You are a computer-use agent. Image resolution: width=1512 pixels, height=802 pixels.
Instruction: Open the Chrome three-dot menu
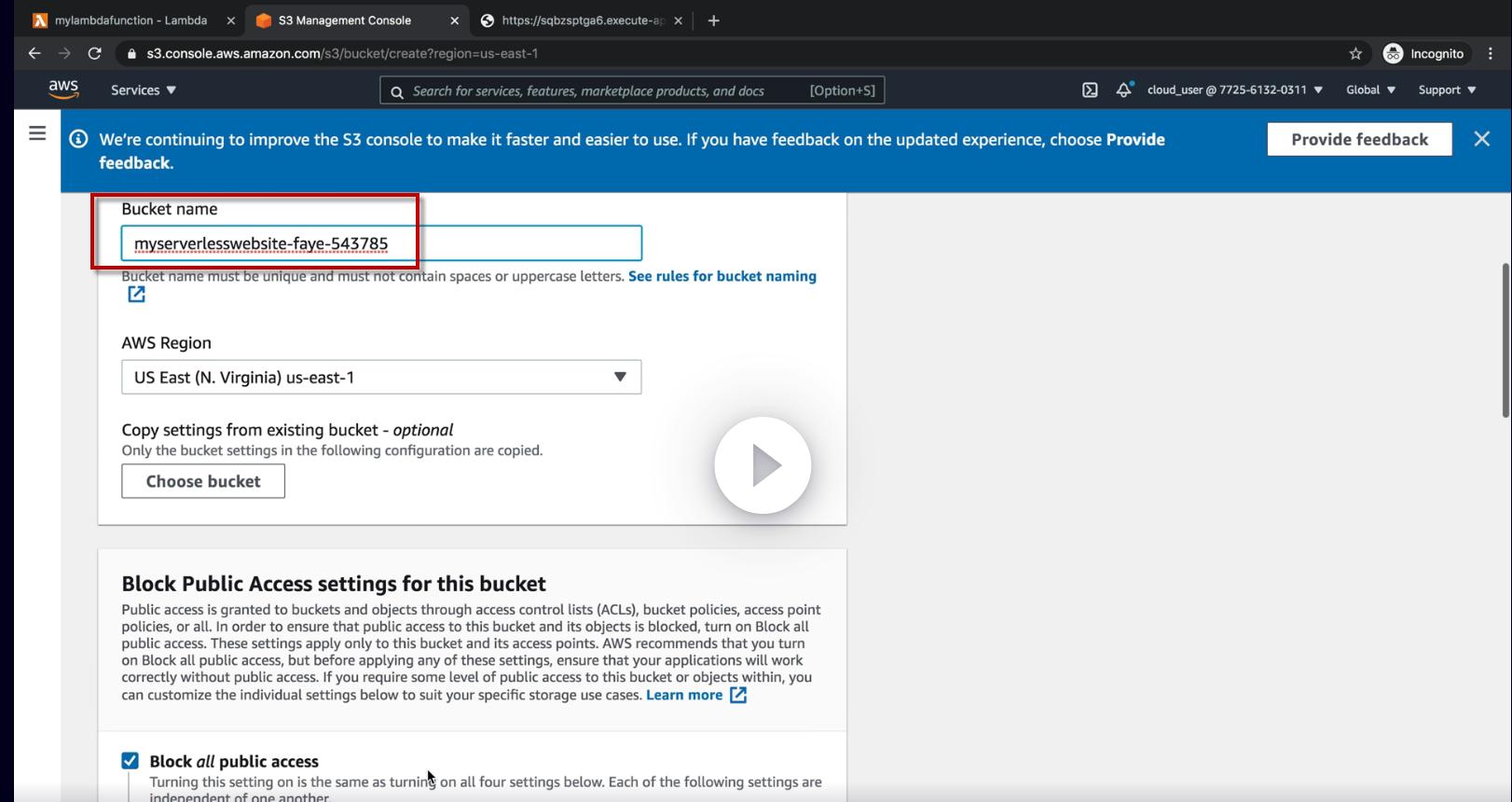pyautogui.click(x=1490, y=53)
